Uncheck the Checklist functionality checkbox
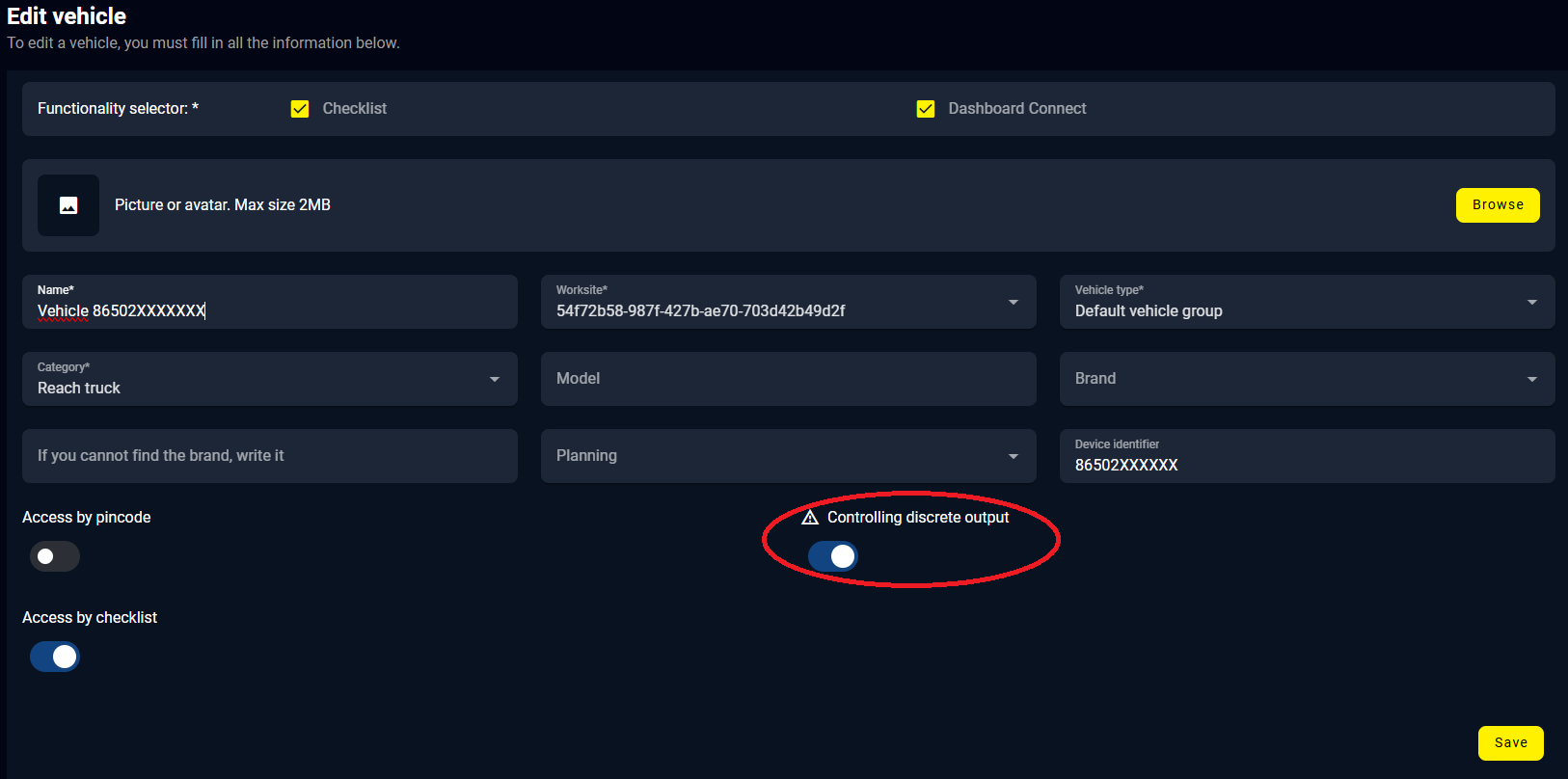Image resolution: width=1568 pixels, height=779 pixels. pyautogui.click(x=300, y=109)
